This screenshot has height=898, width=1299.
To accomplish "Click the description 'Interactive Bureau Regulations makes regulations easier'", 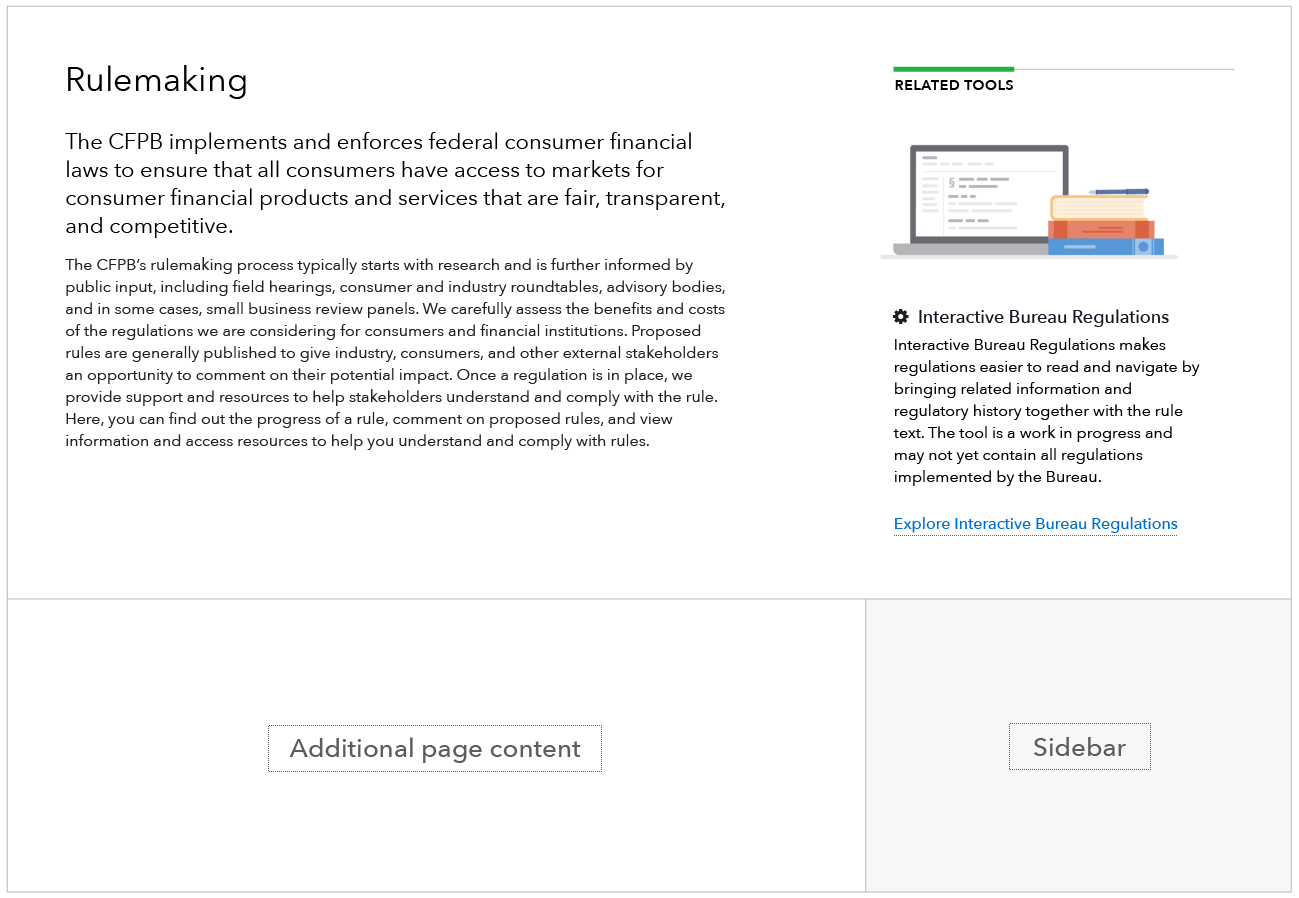I will [1047, 411].
